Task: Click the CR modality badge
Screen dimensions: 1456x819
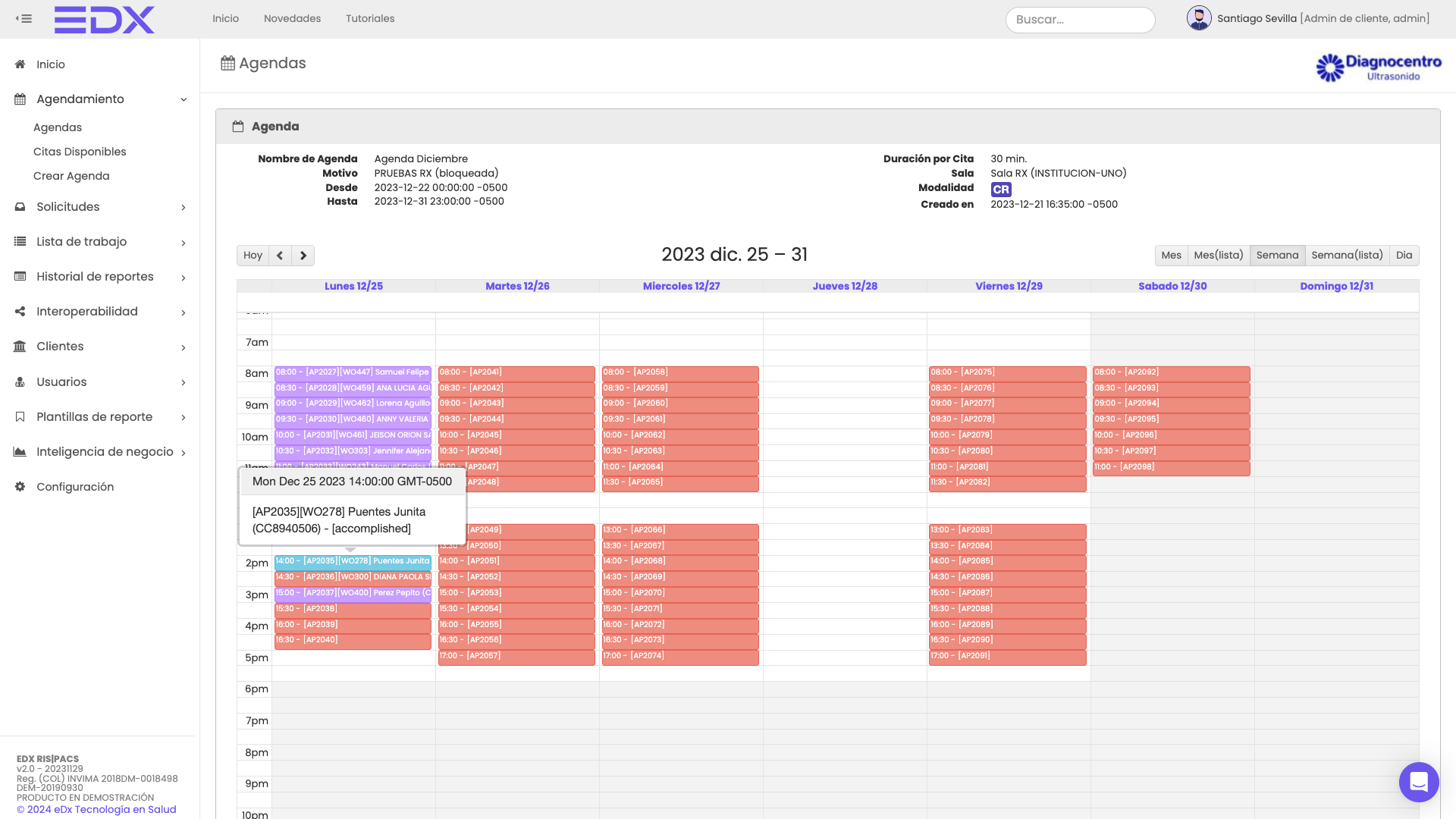Action: click(x=1001, y=190)
